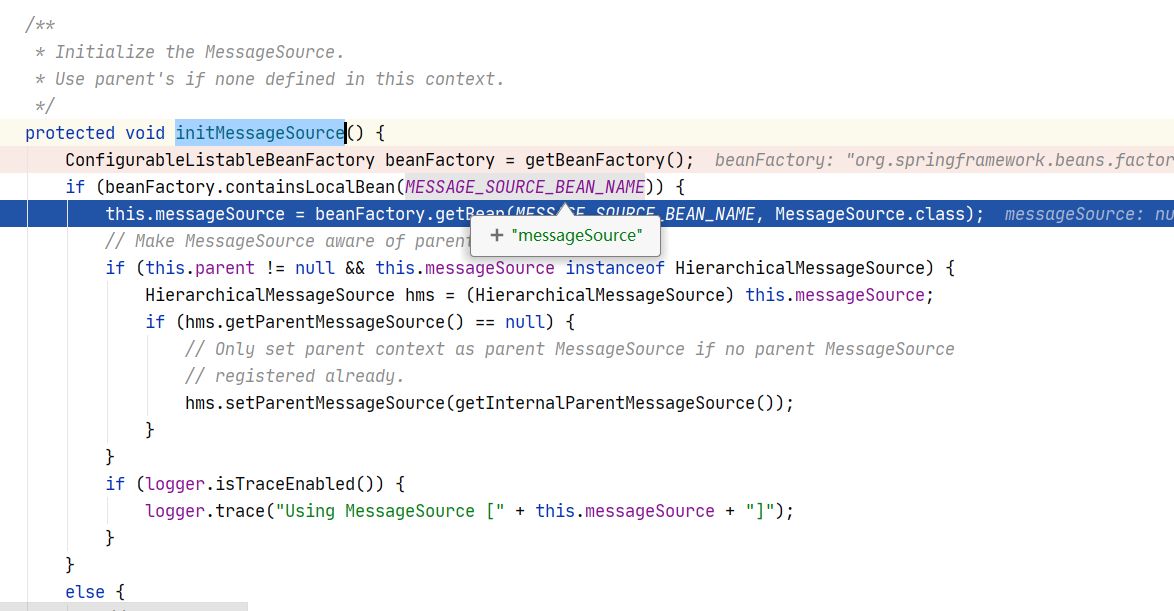
Task: Click the inline messageSource debug hint
Action: [x=1089, y=214]
